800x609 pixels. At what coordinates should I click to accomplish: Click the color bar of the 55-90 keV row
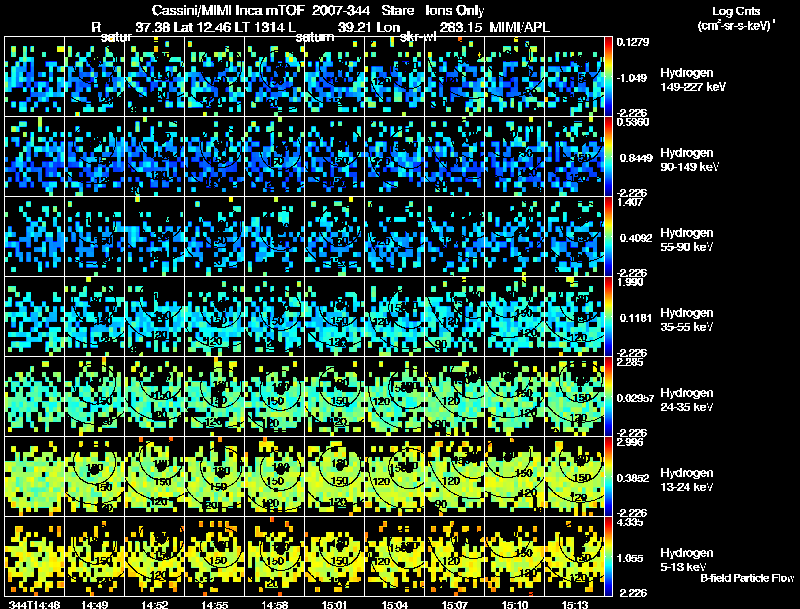(x=608, y=237)
